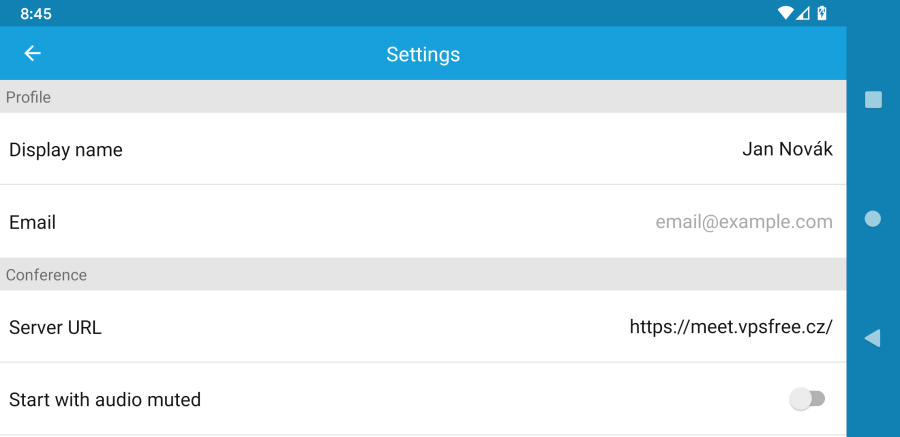Click the battery charging status icon
Viewport: 900px width, 437px height.
[822, 13]
